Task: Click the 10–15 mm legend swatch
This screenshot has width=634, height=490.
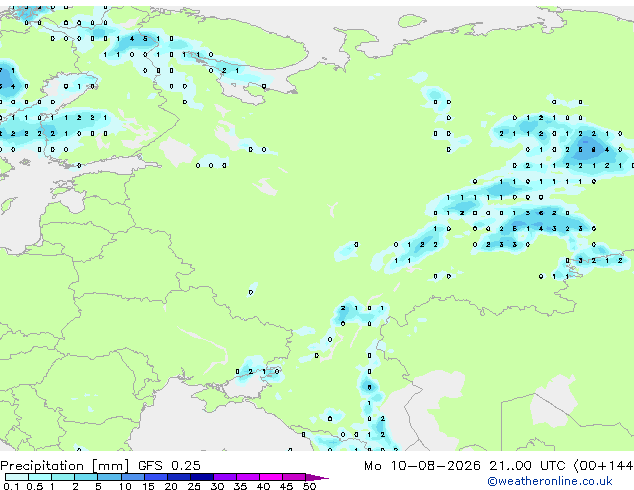Action: tap(132, 477)
